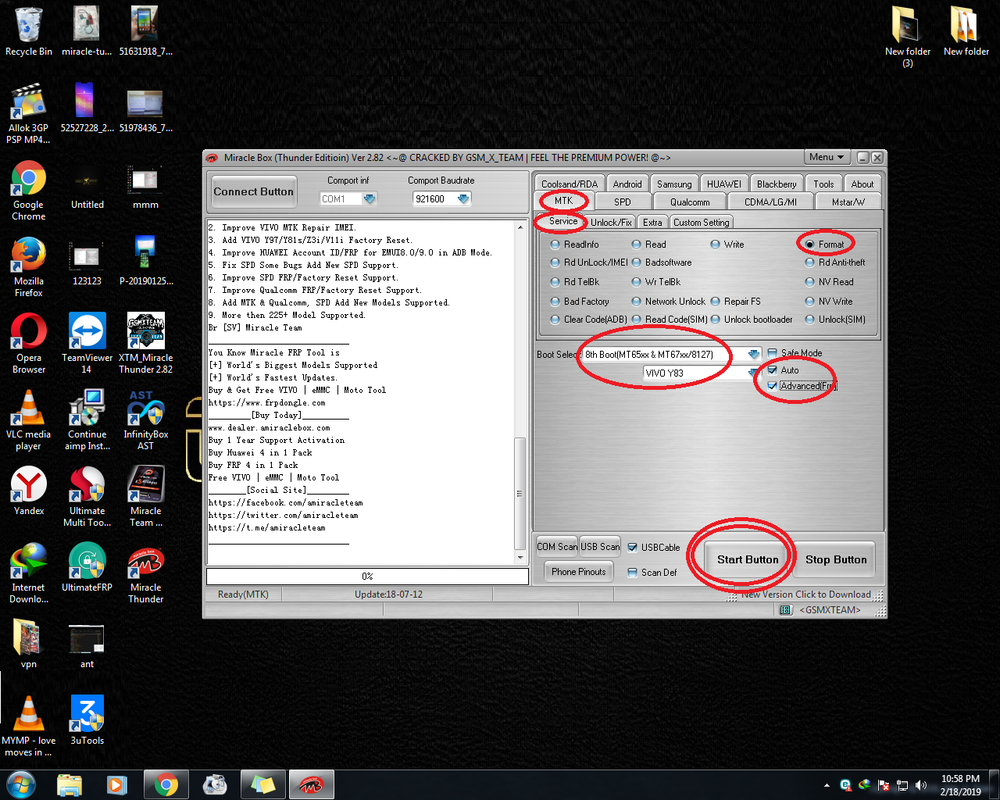Select the Rd Anti-theft radio option
The image size is (1000, 800).
click(835, 262)
